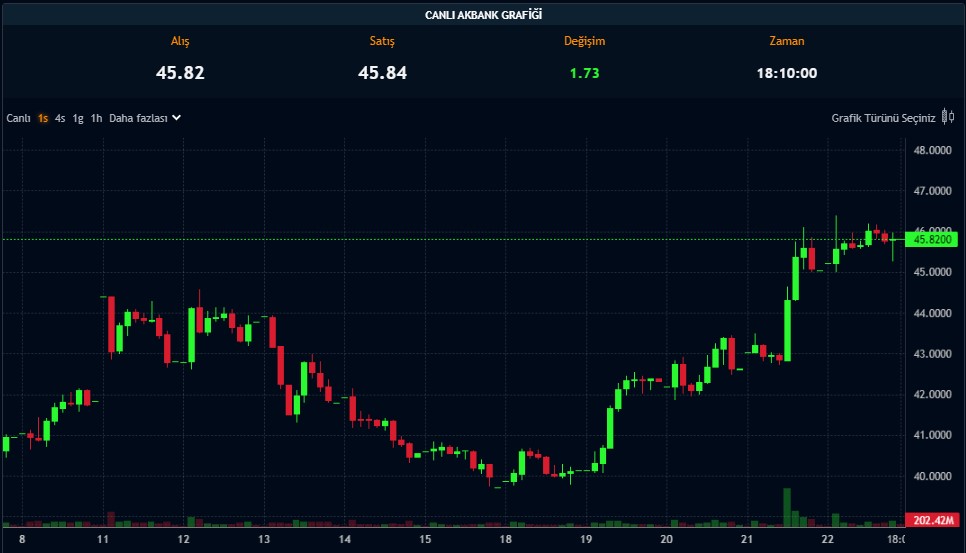Click the Zaman time value 18:10:00
Viewport: 966px width, 553px height.
(786, 73)
